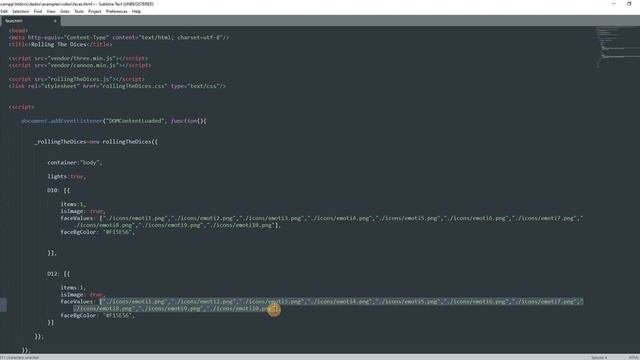Restore down the Sublime Text window
Image resolution: width=640 pixels, height=360 pixels.
coord(629,4)
